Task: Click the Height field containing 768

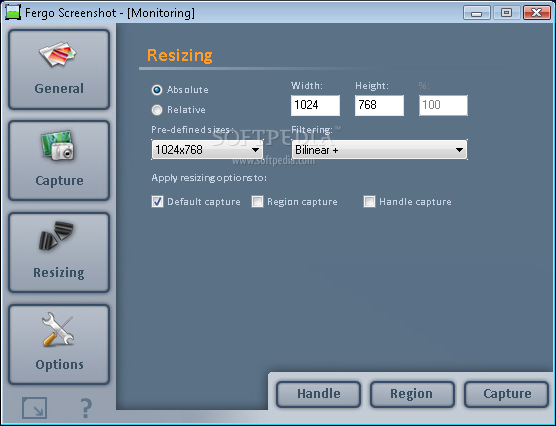Action: pyautogui.click(x=379, y=105)
